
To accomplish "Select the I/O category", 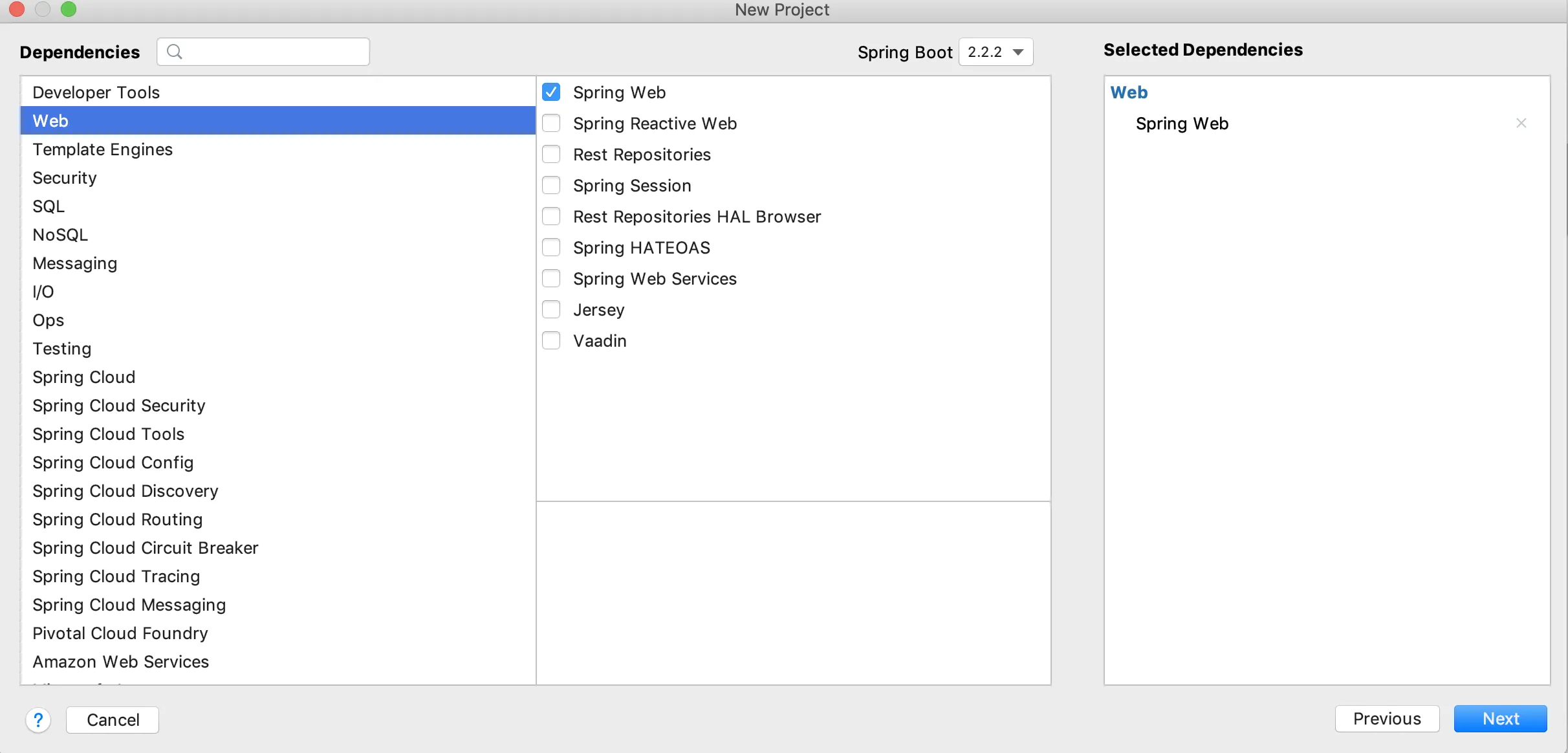I will click(x=278, y=292).
